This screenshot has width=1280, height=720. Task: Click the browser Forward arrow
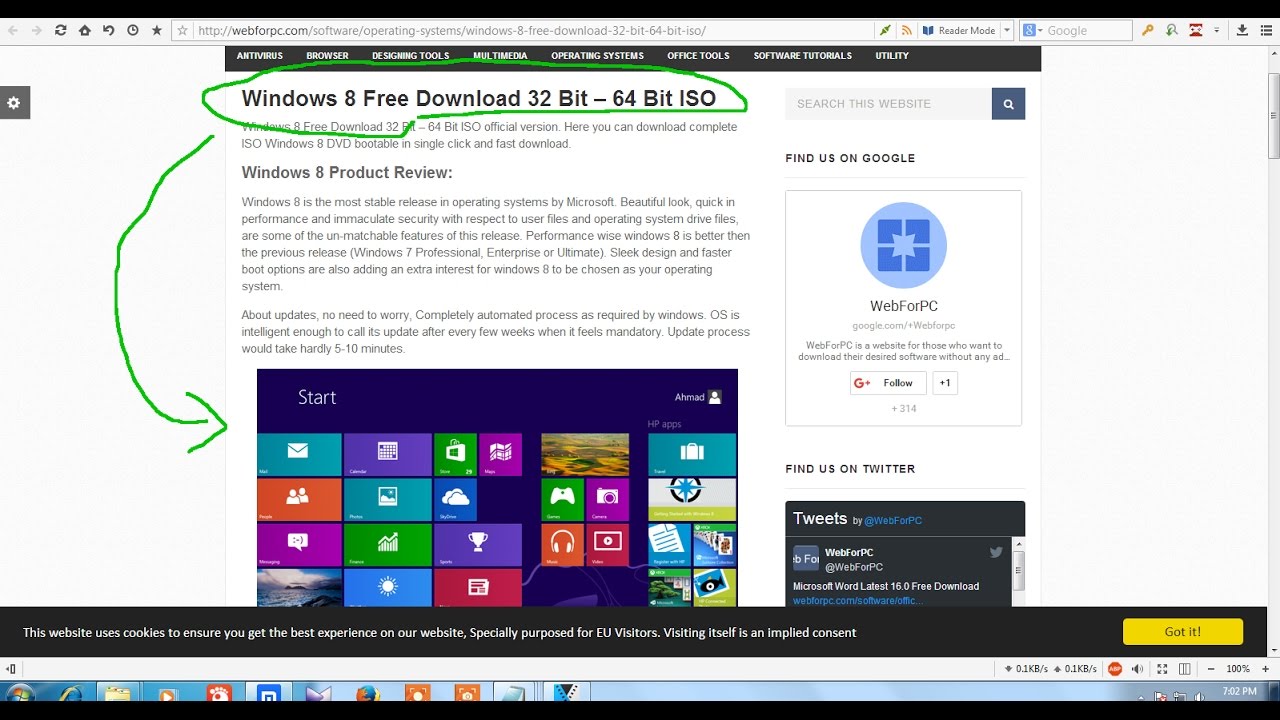pos(37,31)
